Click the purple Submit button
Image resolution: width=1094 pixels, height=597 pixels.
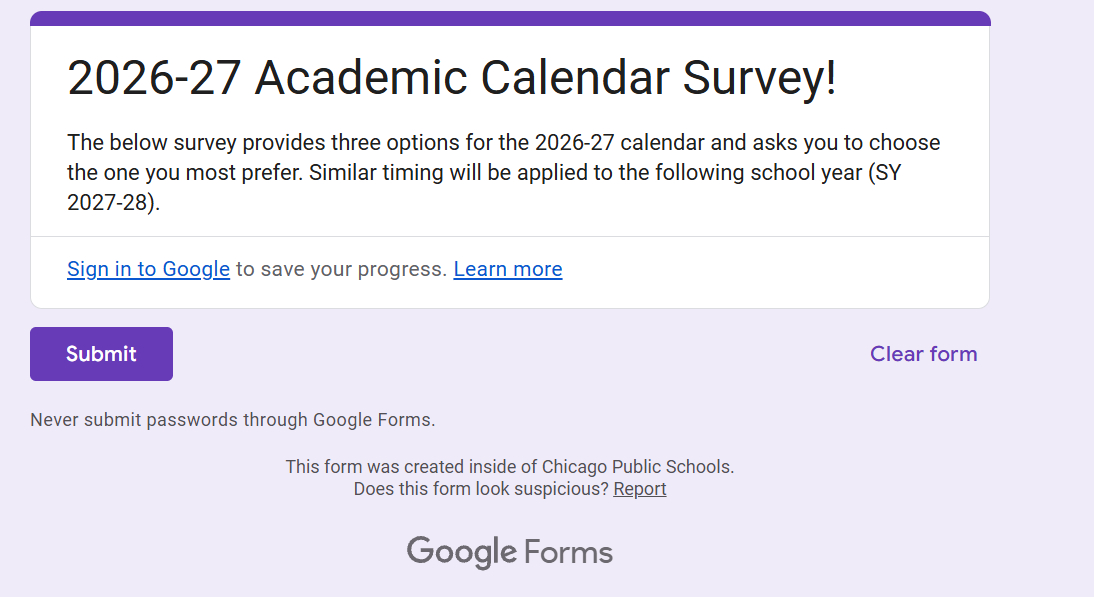click(x=101, y=354)
